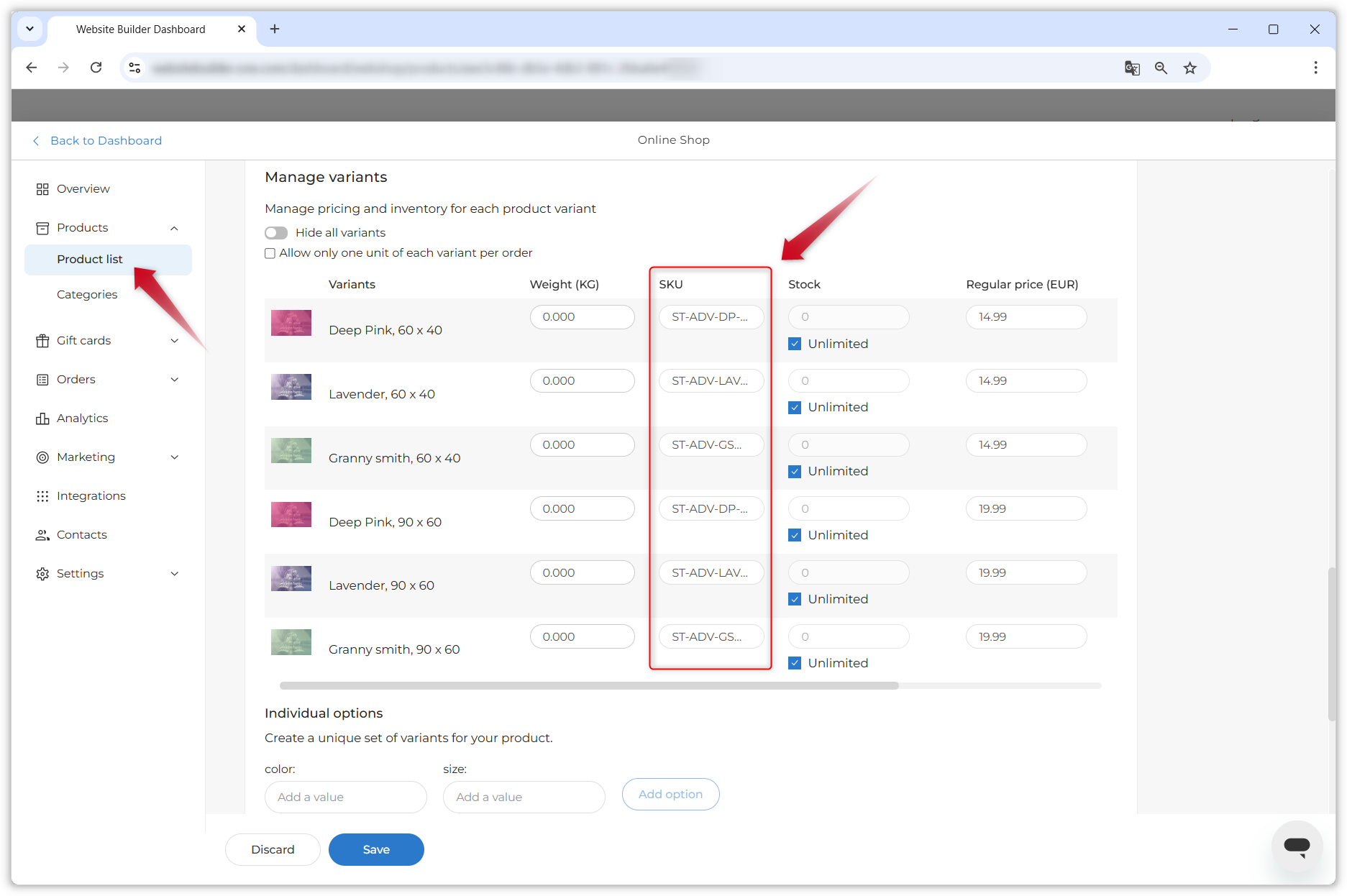Open a new browser tab with plus
This screenshot has height=896, width=1347.
coord(275,29)
